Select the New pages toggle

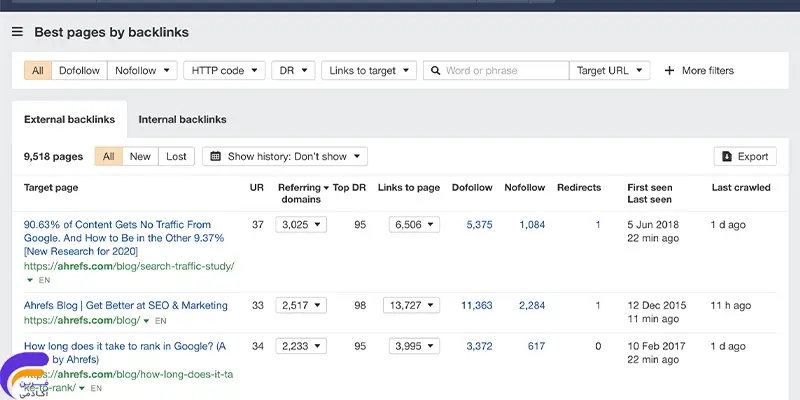click(140, 157)
